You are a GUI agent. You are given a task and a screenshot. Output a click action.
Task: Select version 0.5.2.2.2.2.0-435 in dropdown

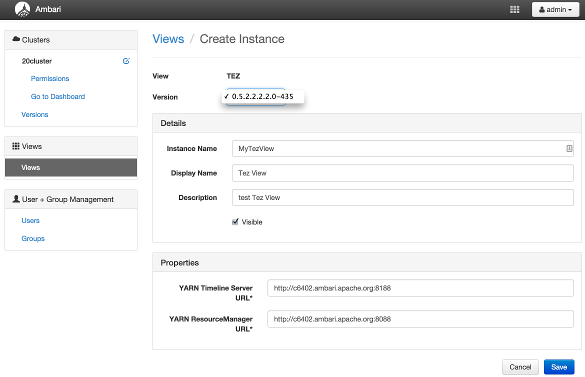(263, 96)
